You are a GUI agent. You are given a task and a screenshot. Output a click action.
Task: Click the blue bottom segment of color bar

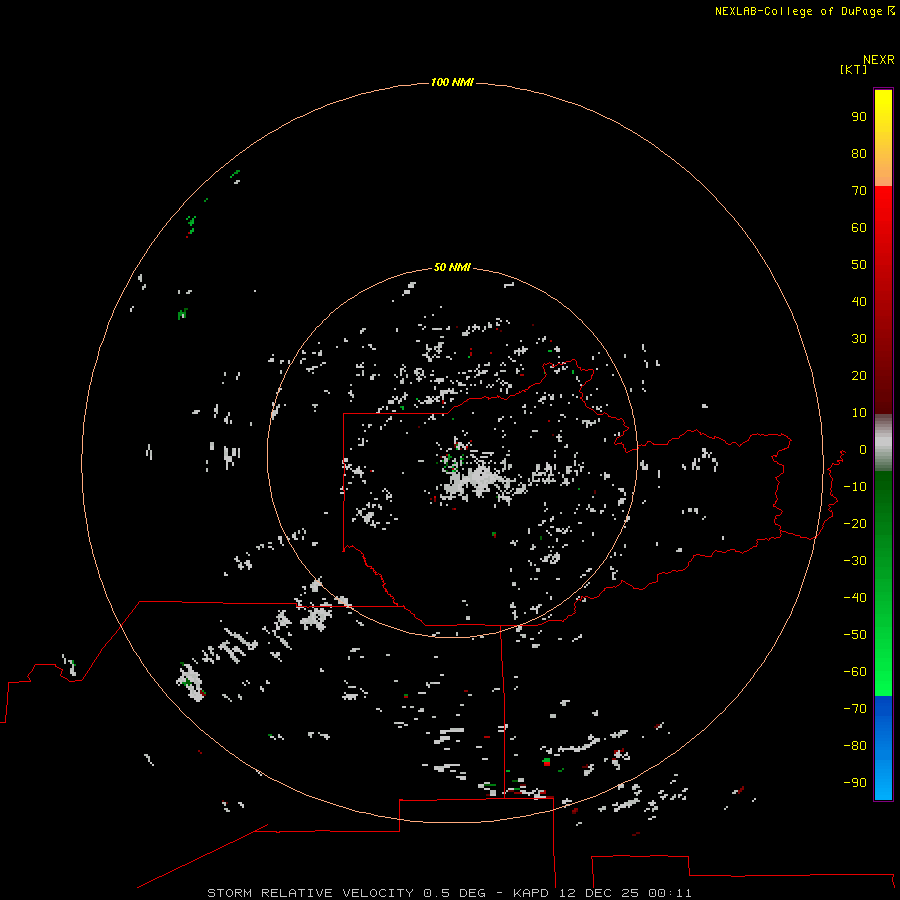[883, 748]
